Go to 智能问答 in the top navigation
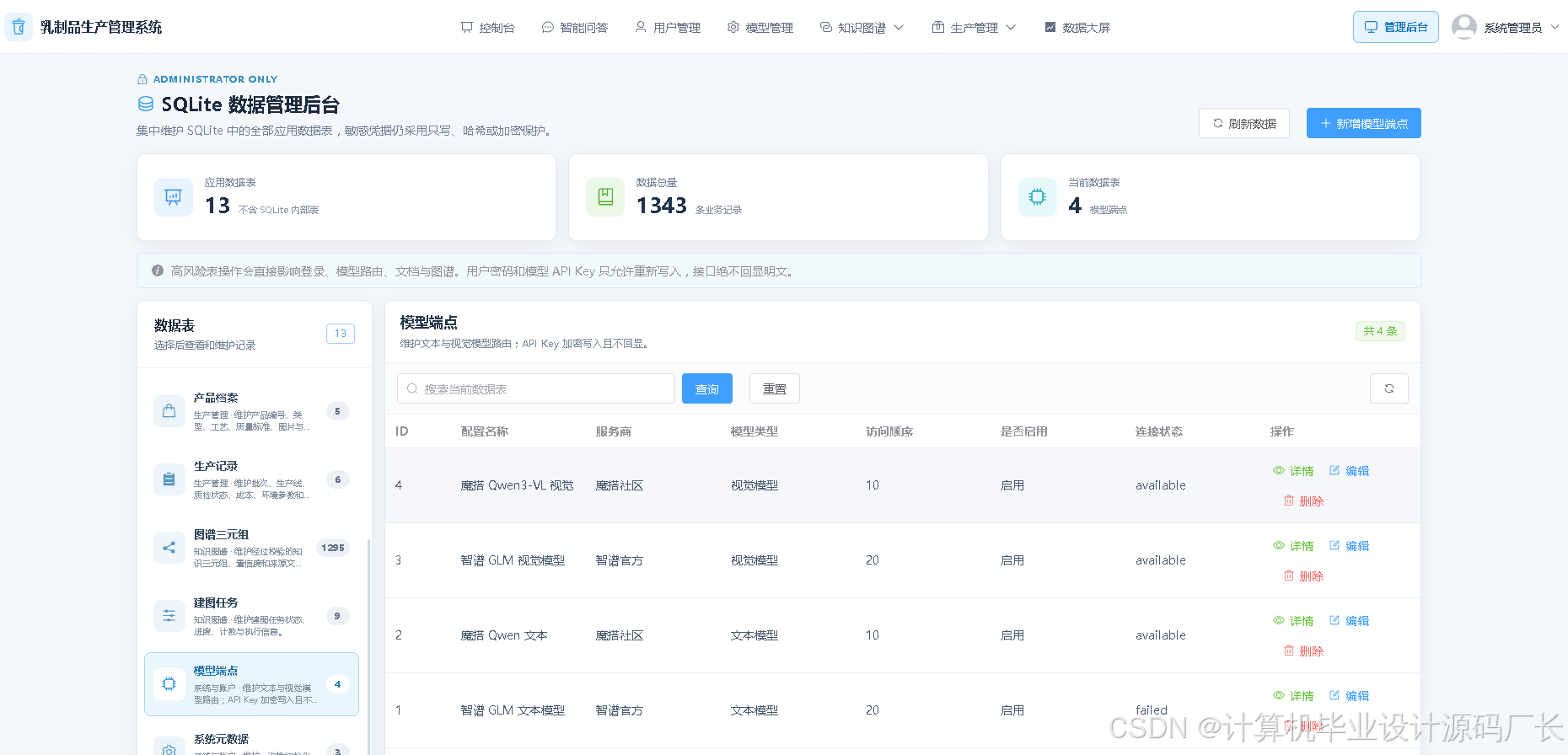This screenshot has width=1568, height=755. tap(574, 28)
